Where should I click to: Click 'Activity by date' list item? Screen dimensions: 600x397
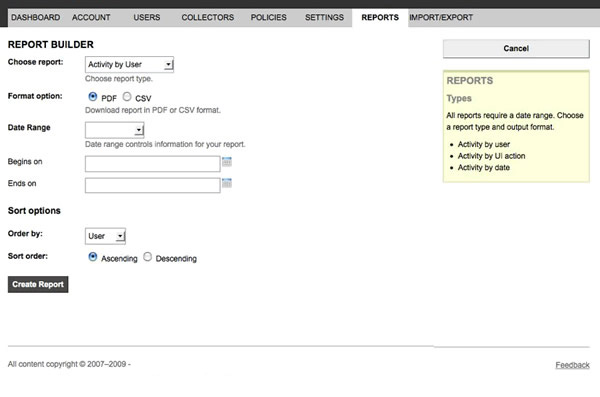pyautogui.click(x=484, y=168)
